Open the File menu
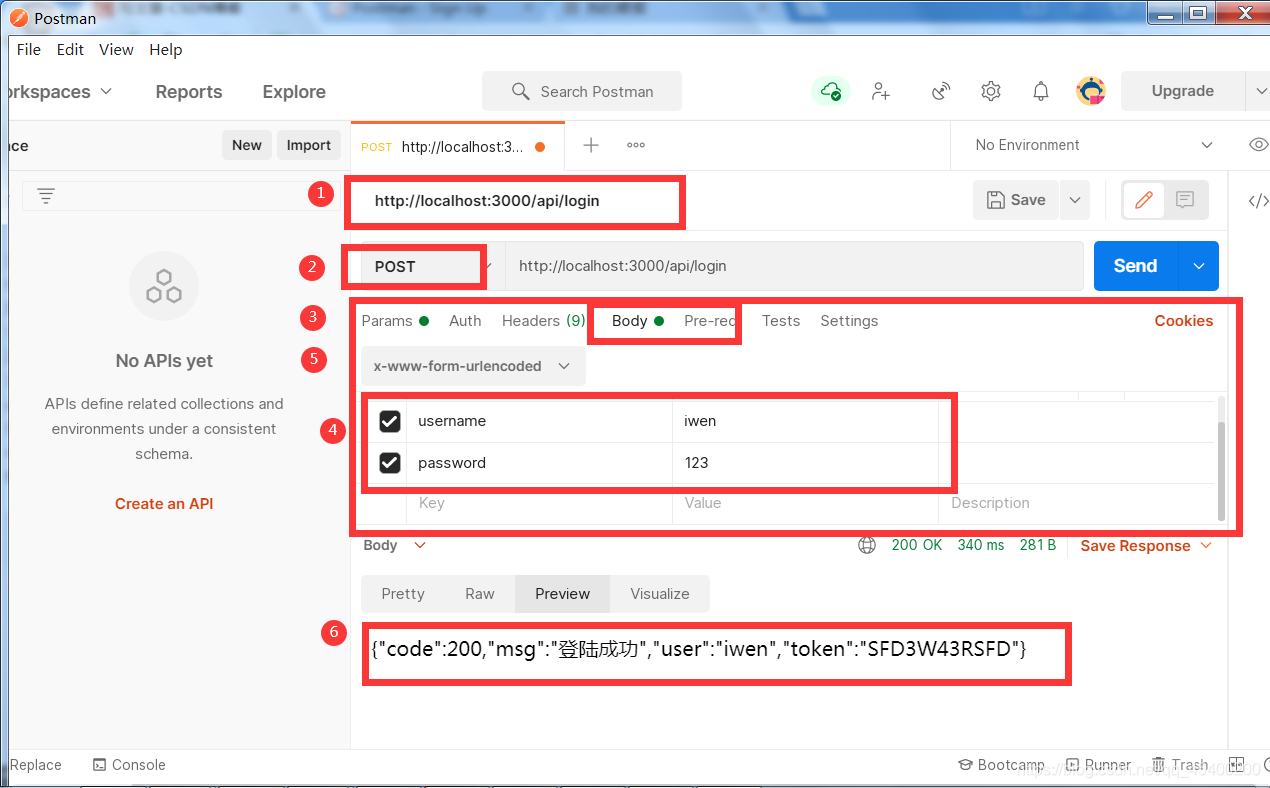The height and width of the screenshot is (788, 1270). pyautogui.click(x=29, y=50)
